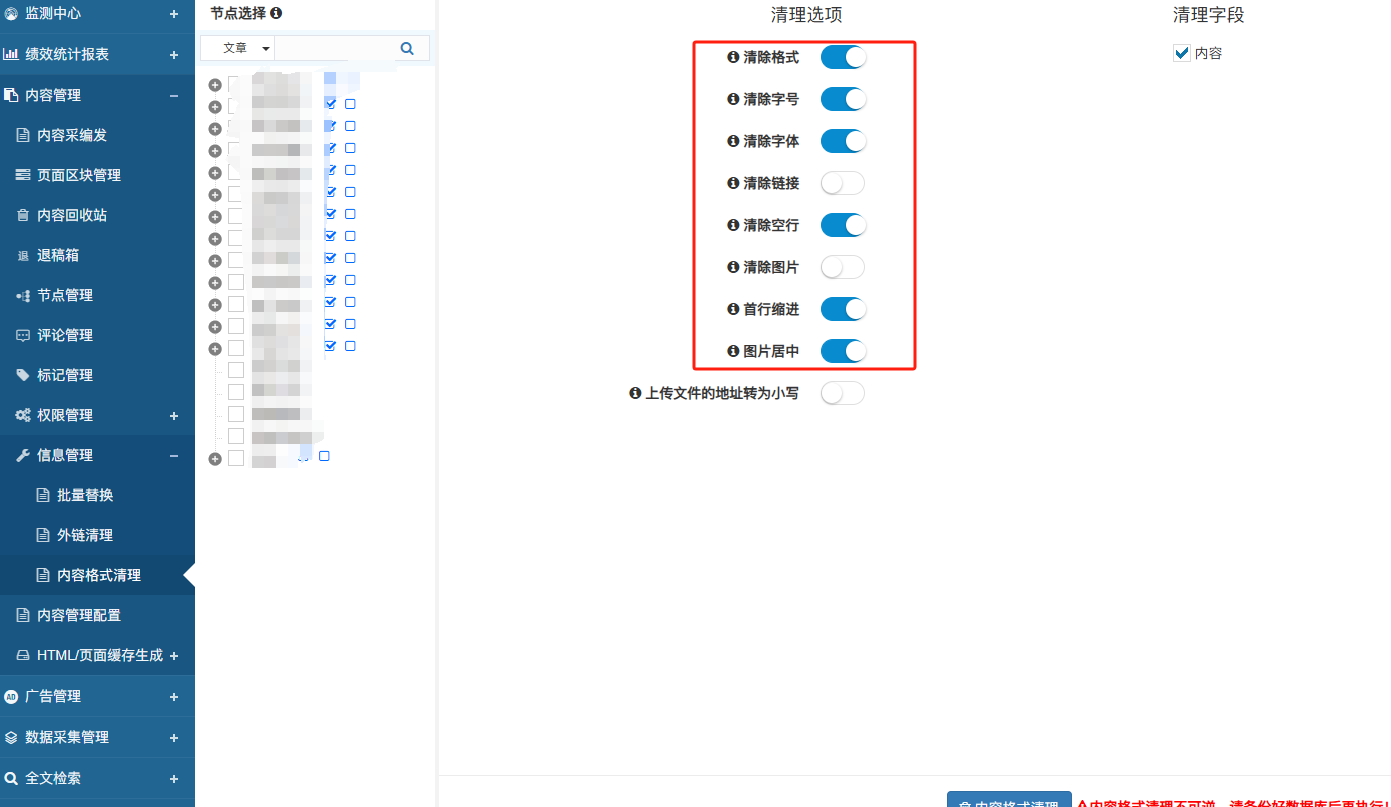The height and width of the screenshot is (807, 1391).
Task: Click the info icon next to 清除链接
Action: pyautogui.click(x=733, y=184)
